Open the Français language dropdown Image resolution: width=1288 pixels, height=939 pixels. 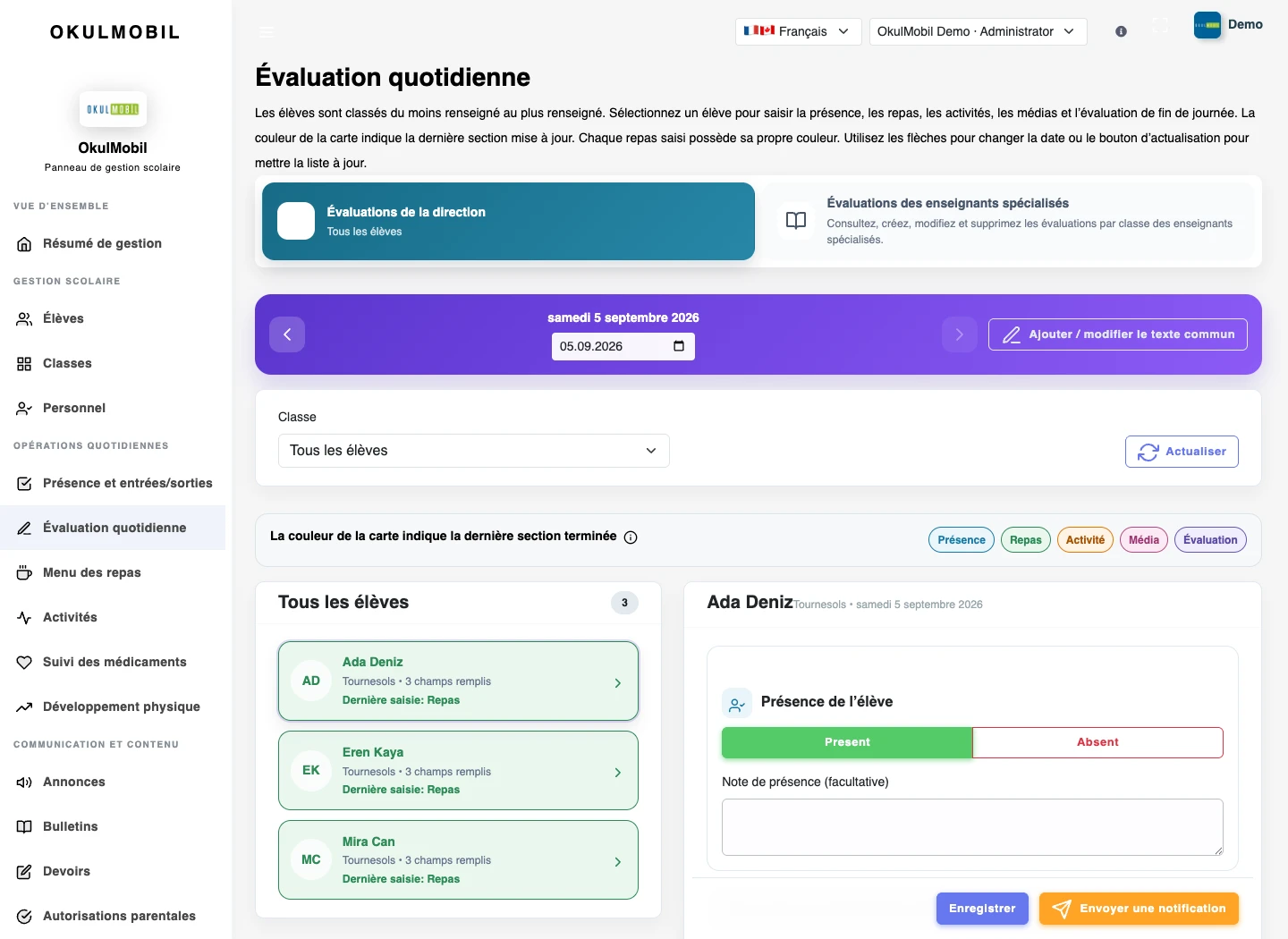798,31
